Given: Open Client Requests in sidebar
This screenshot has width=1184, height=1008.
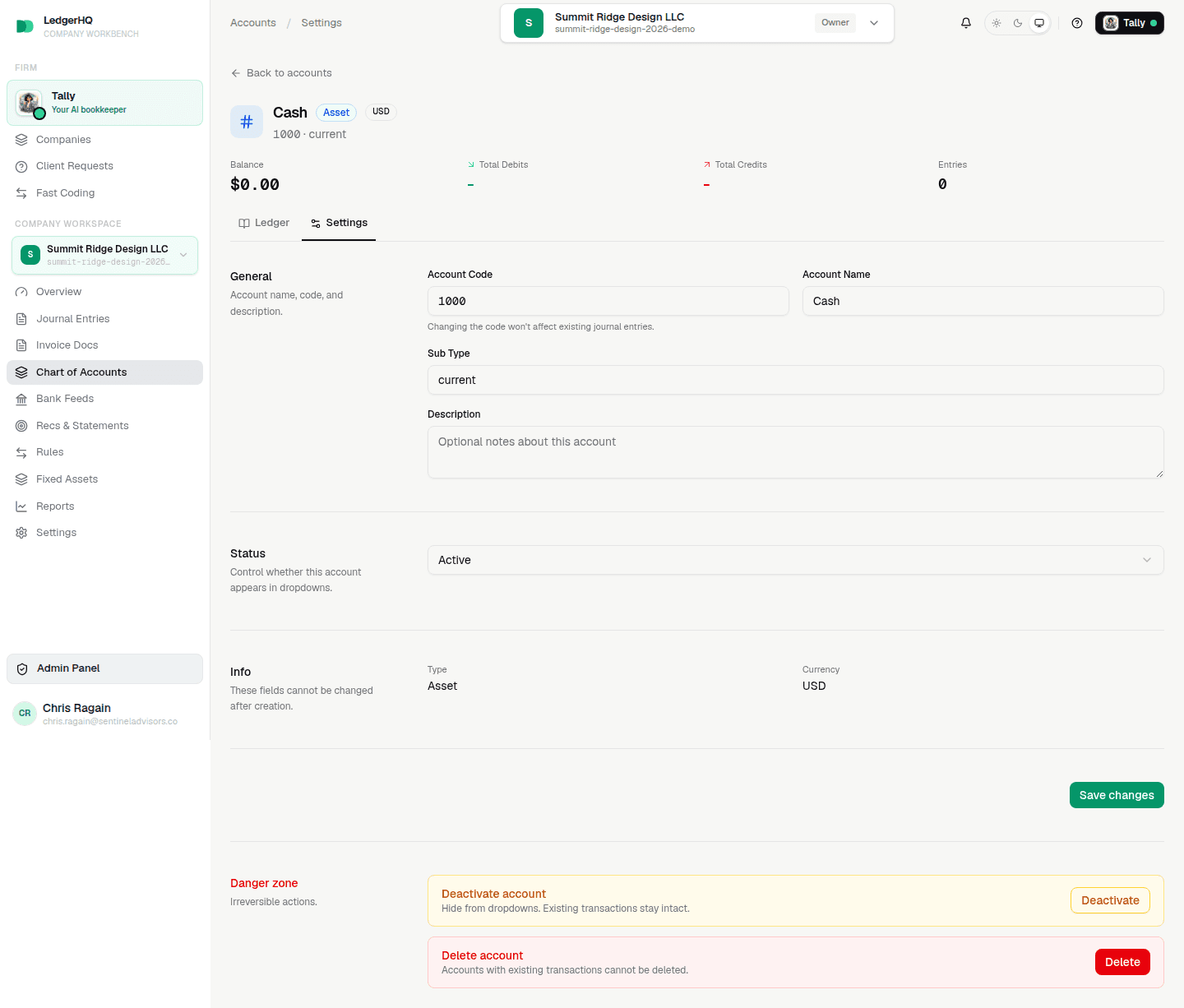Looking at the screenshot, I should click(104, 166).
